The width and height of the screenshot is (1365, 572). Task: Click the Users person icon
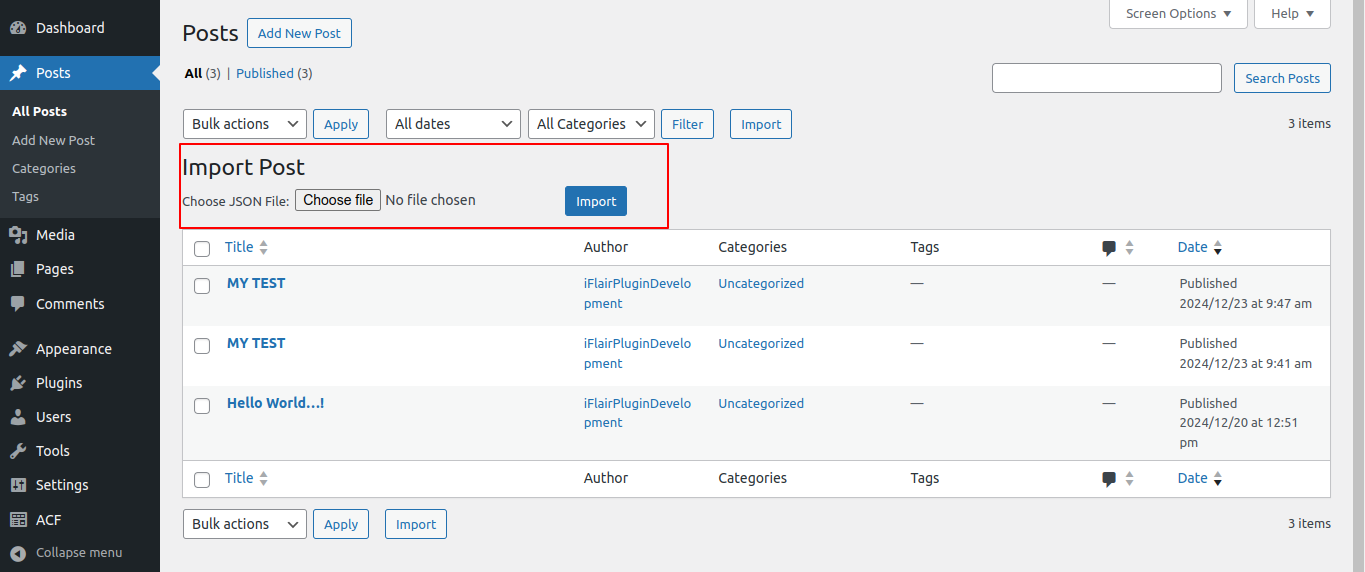18,417
